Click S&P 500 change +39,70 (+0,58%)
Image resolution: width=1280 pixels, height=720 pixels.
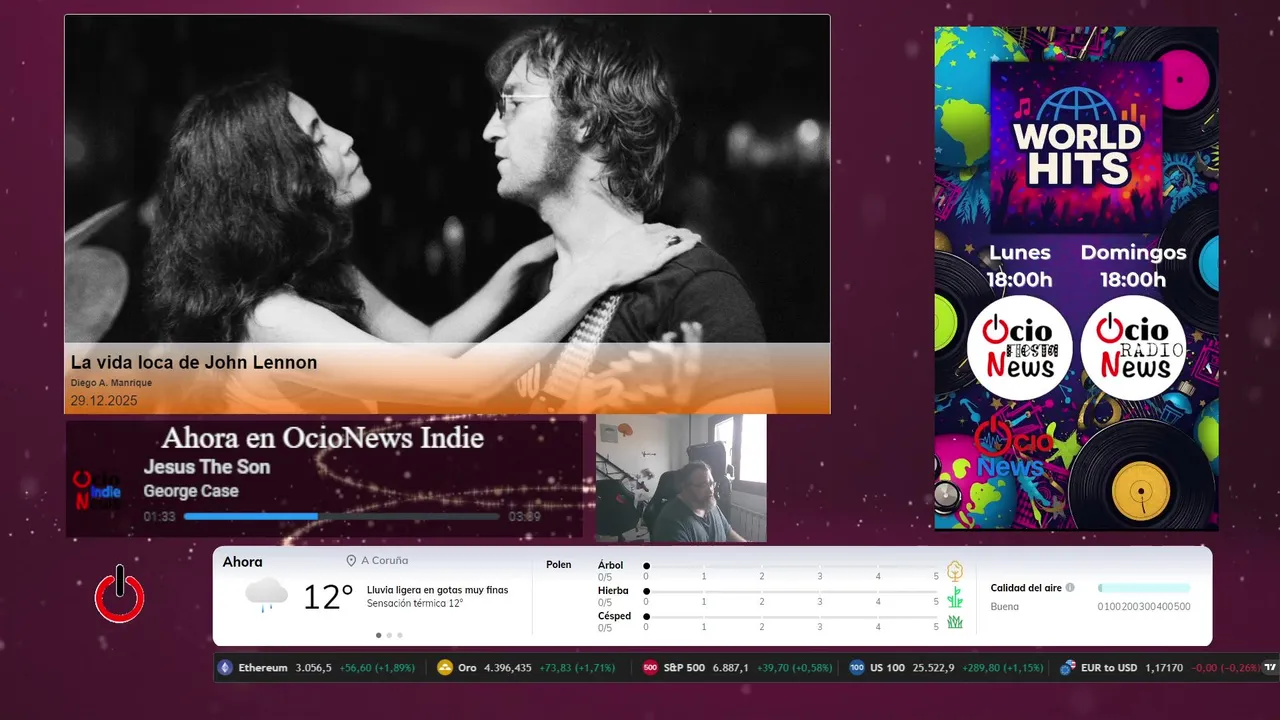point(794,668)
